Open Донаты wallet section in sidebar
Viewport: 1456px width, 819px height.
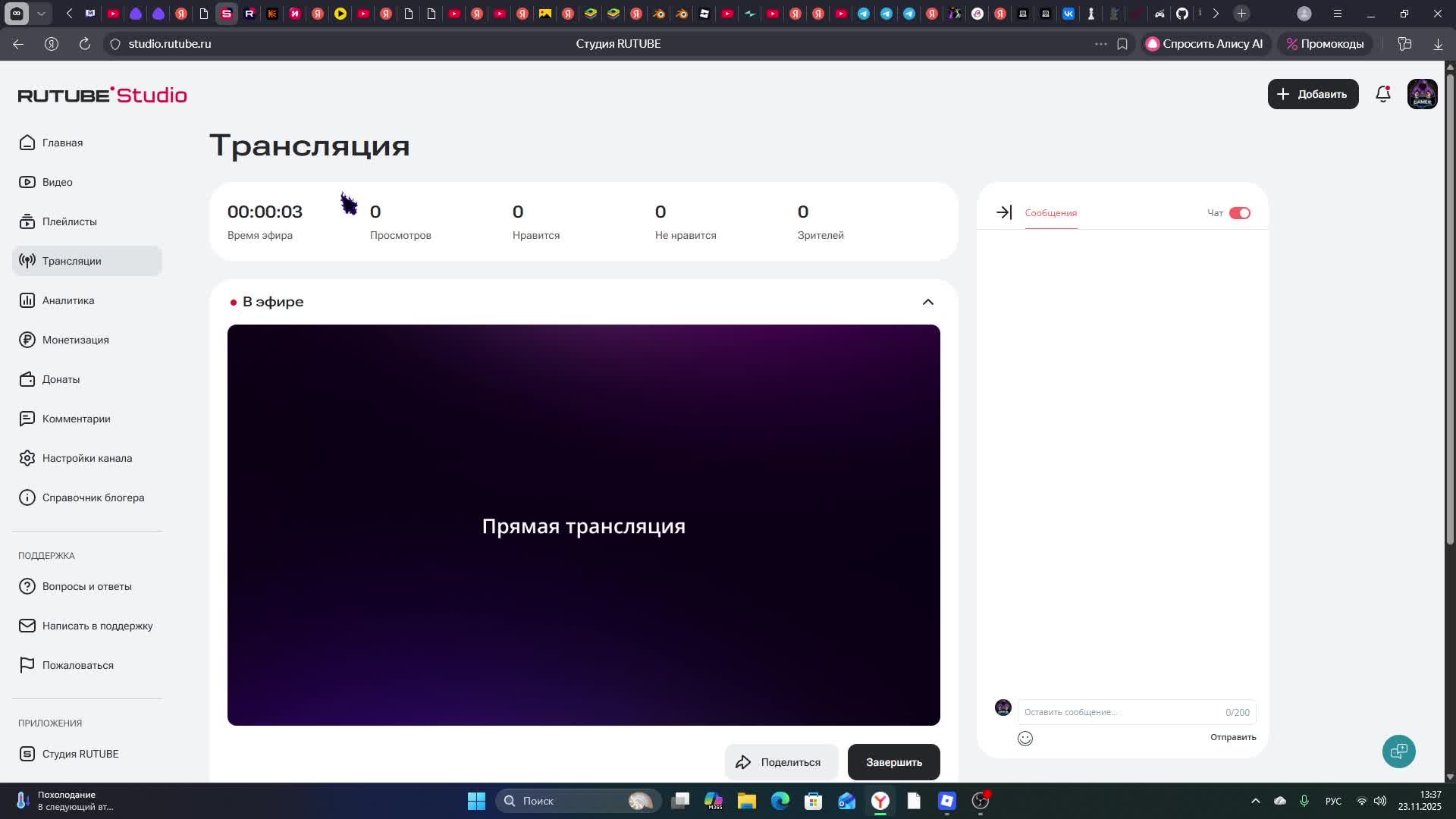click(x=61, y=379)
